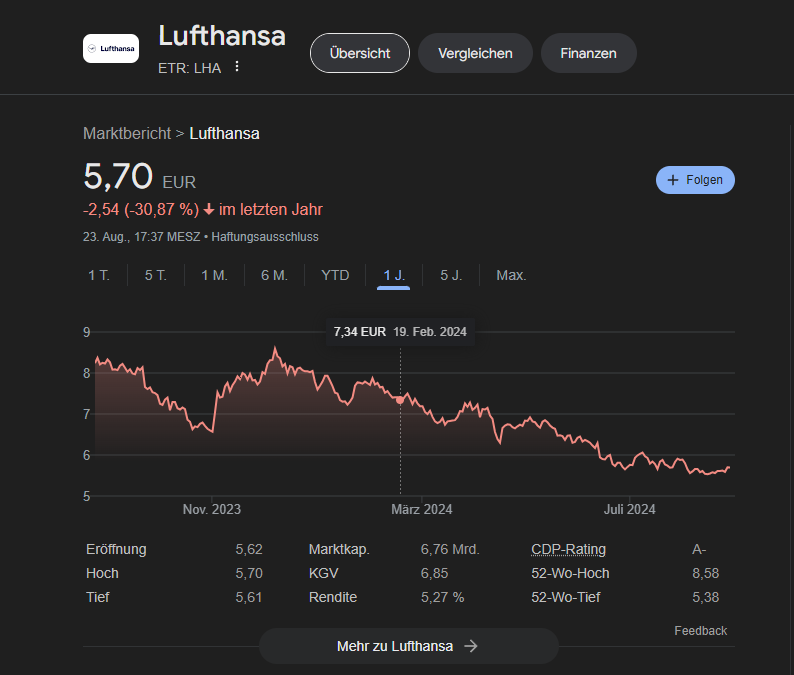Image resolution: width=794 pixels, height=675 pixels.
Task: Open the three-dot menu beside ETR: LHA
Action: [x=236, y=66]
